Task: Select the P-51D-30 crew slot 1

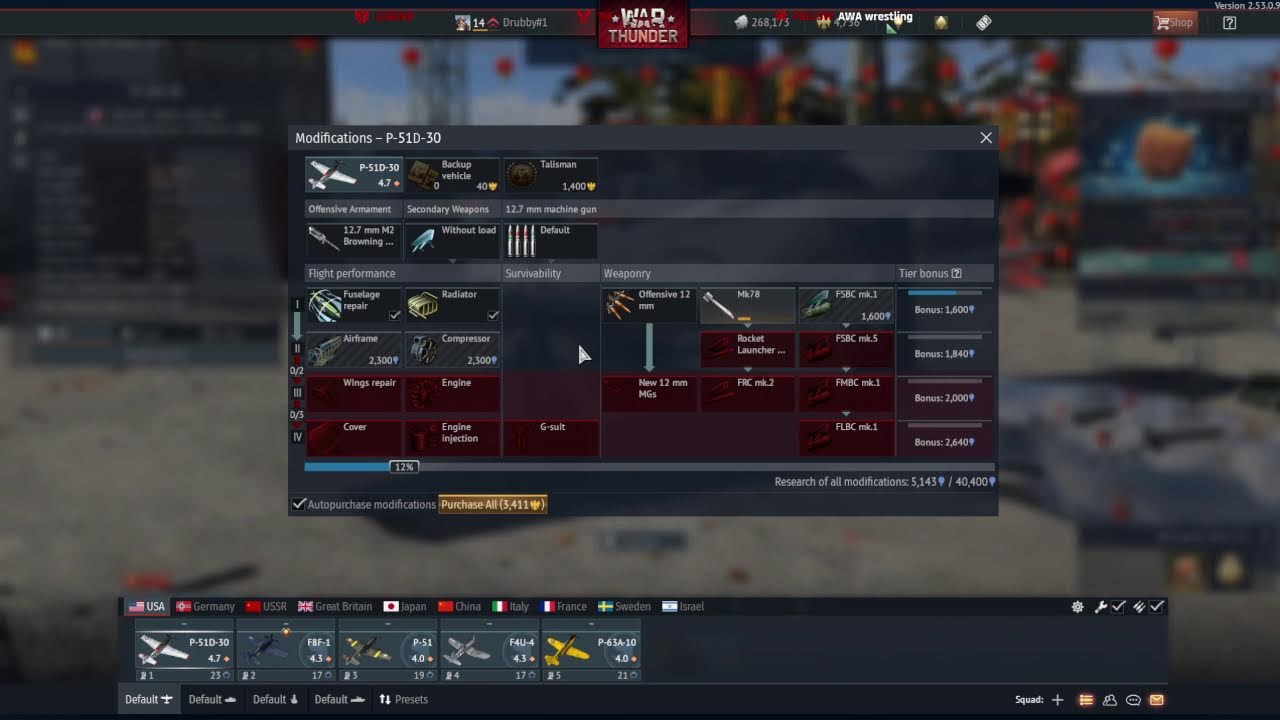Action: [x=184, y=649]
